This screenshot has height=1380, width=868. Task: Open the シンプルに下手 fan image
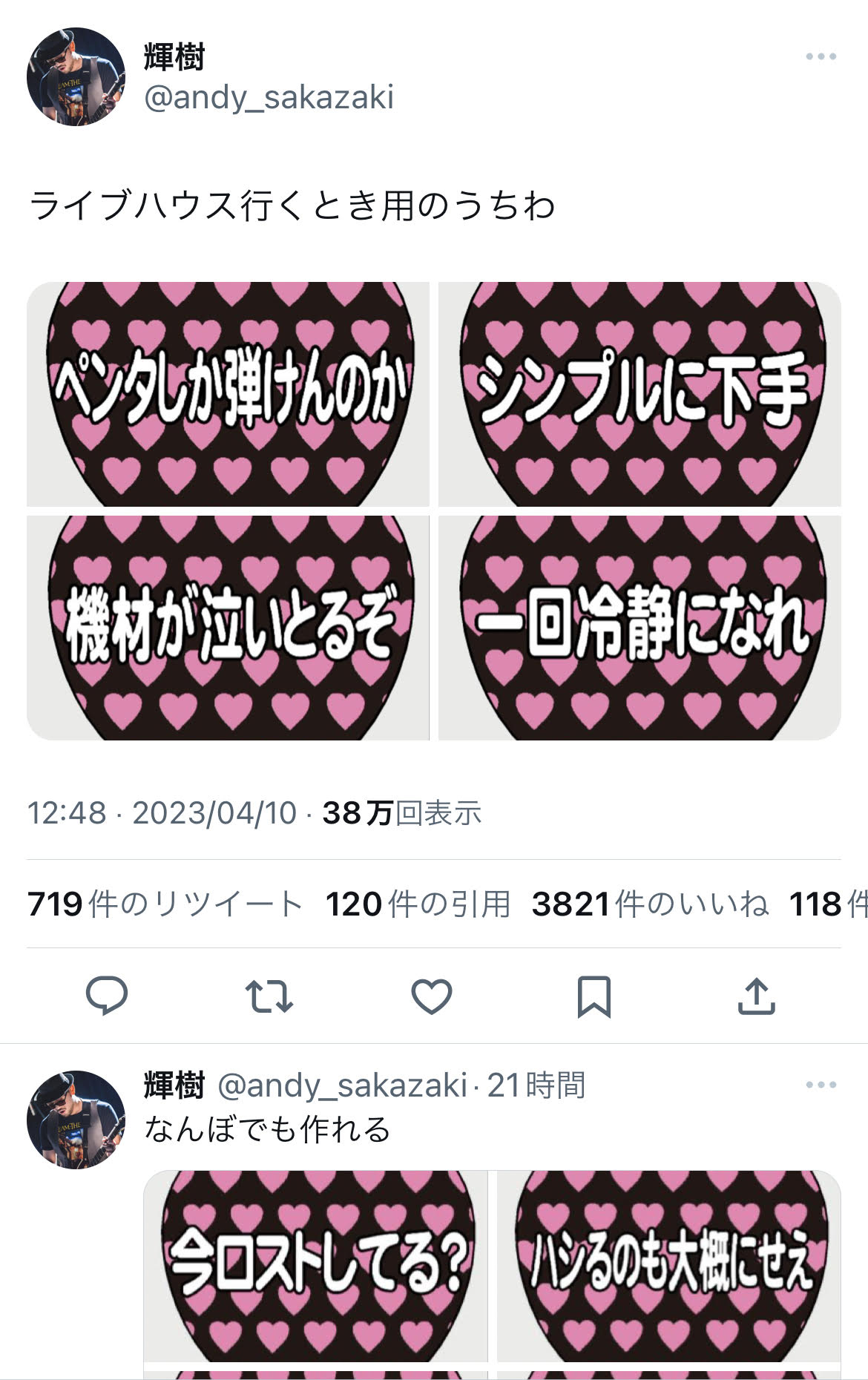click(x=640, y=394)
